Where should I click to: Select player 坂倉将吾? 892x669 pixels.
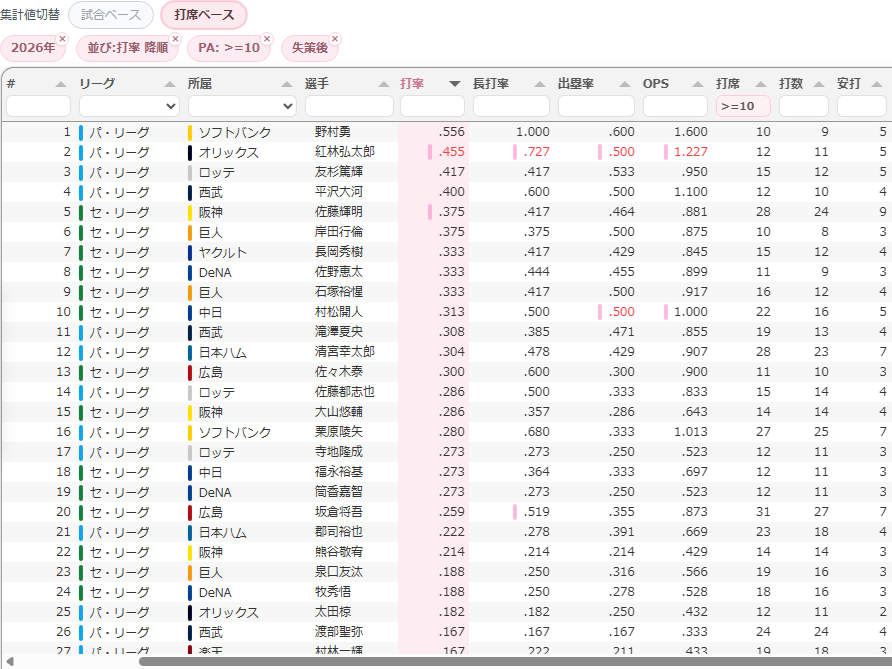339,512
